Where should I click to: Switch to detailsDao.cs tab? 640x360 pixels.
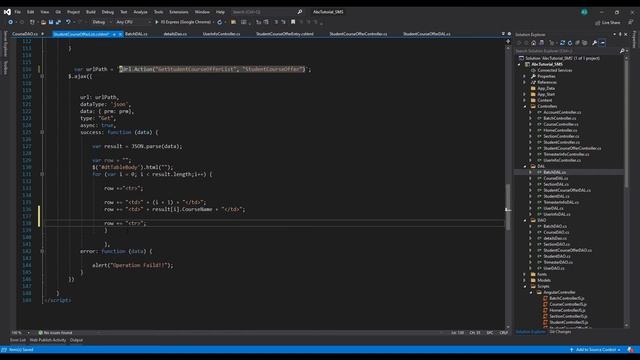tap(175, 34)
